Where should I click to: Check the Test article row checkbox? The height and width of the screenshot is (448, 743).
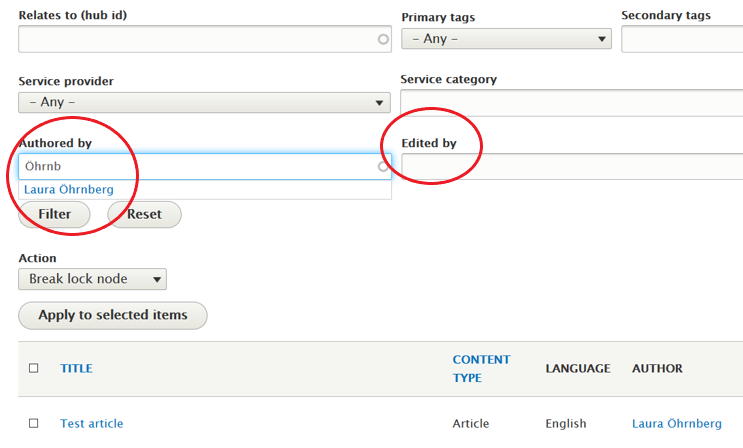pos(34,423)
